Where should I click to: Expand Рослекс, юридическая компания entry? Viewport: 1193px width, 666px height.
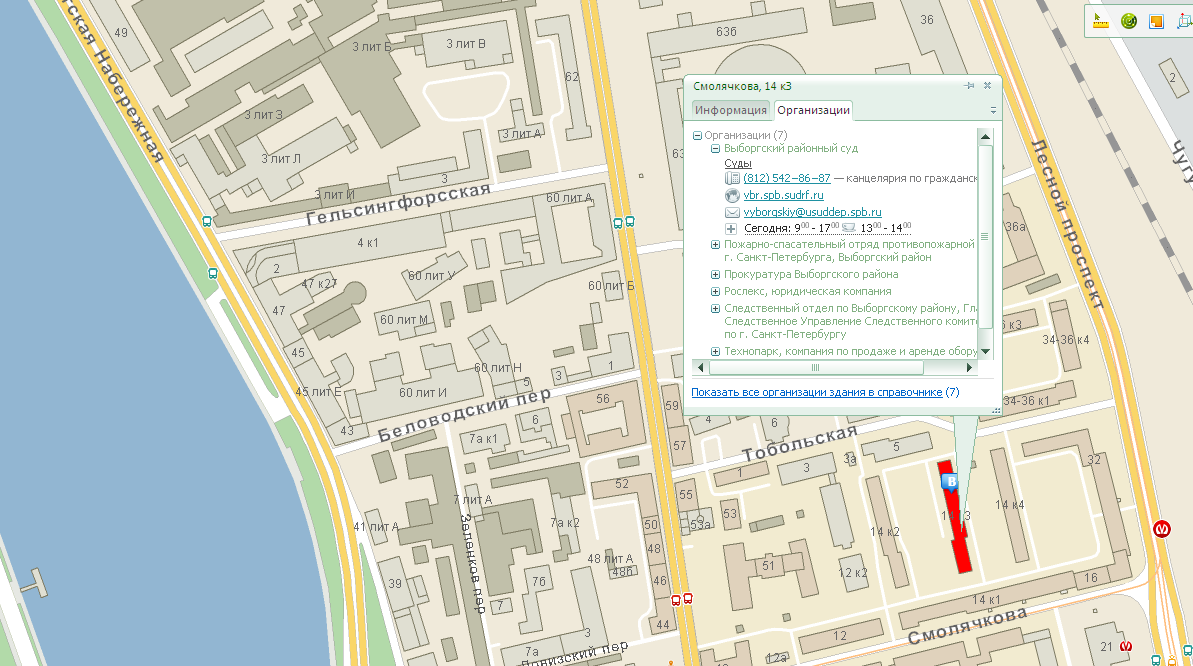click(715, 291)
